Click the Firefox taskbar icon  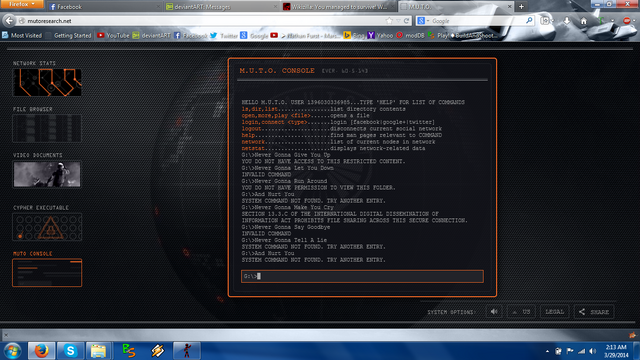(41, 351)
